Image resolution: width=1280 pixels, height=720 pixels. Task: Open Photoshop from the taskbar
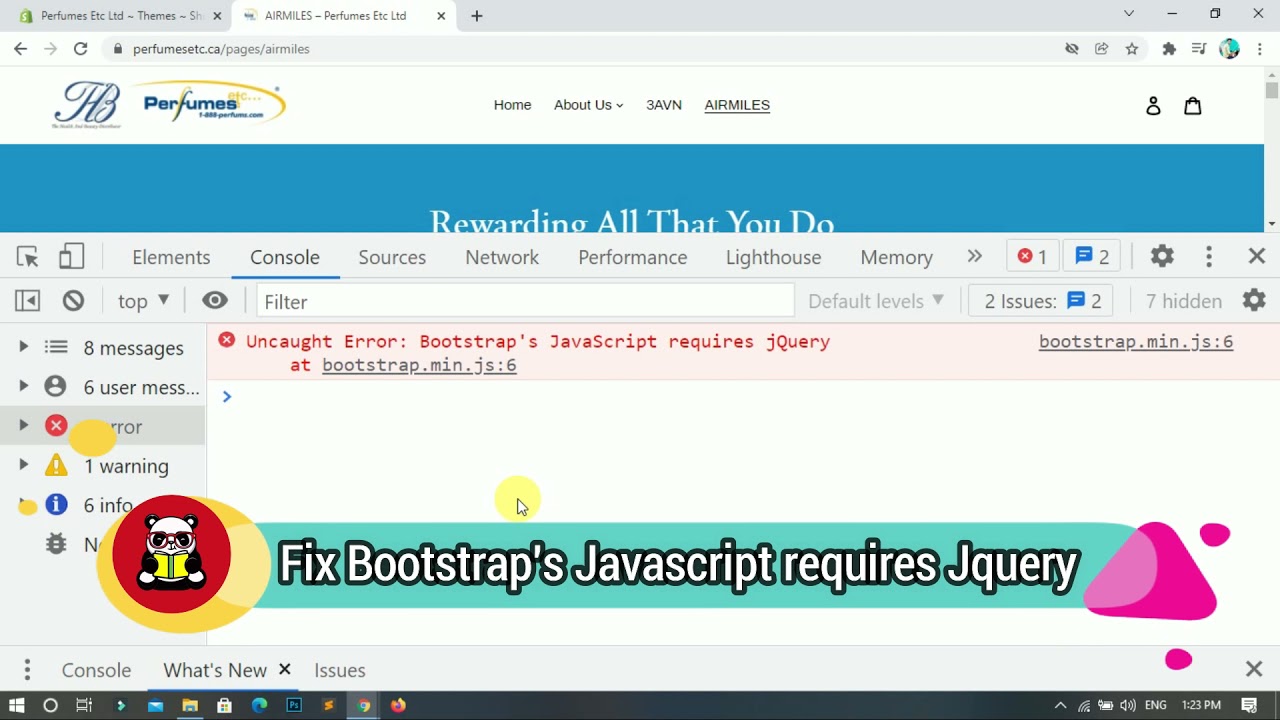(294, 705)
